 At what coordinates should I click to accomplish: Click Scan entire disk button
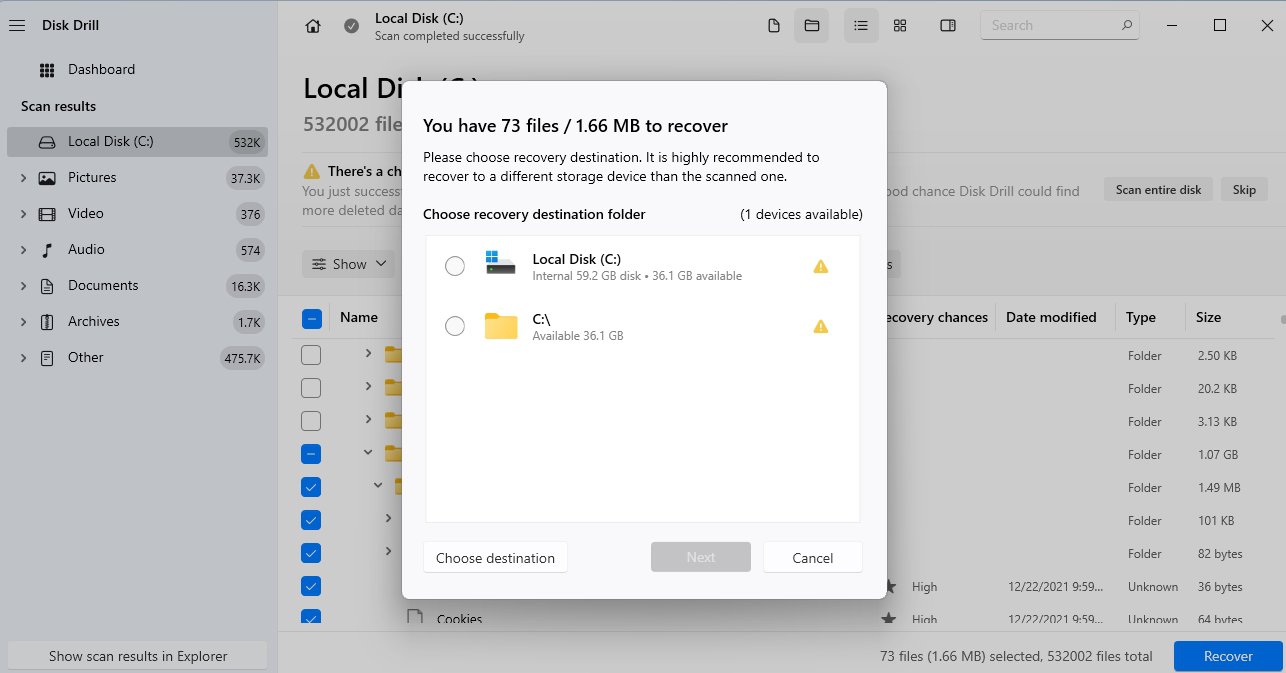[1159, 190]
